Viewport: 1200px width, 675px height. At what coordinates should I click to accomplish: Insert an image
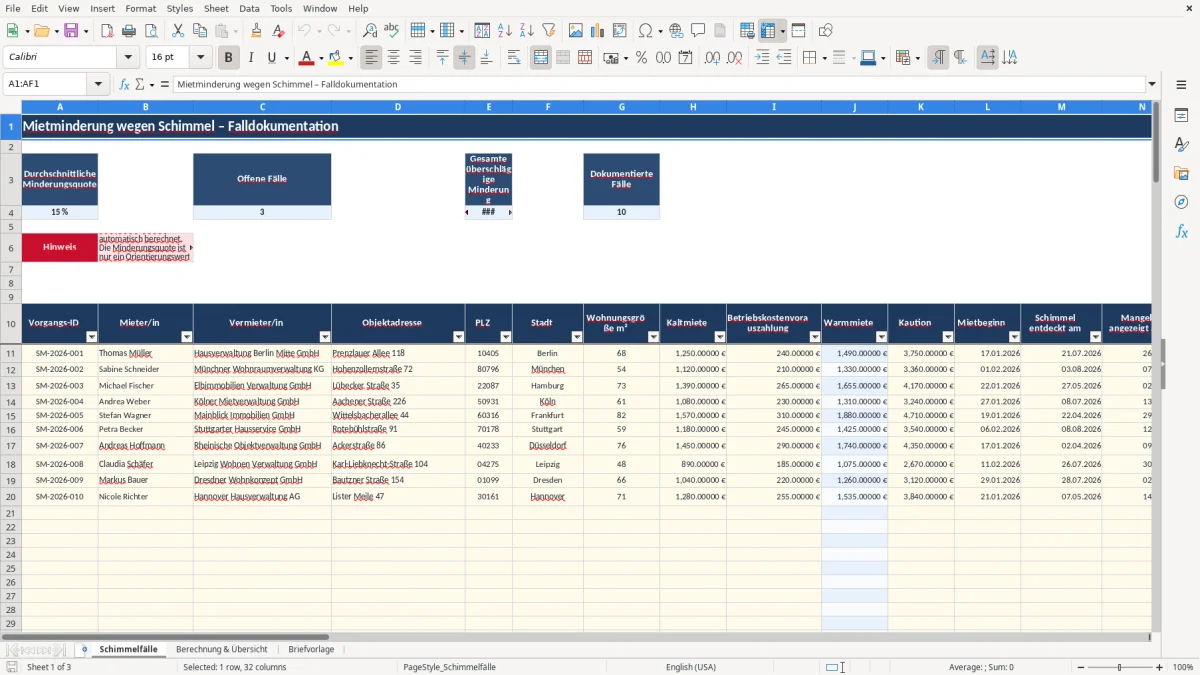[576, 31]
